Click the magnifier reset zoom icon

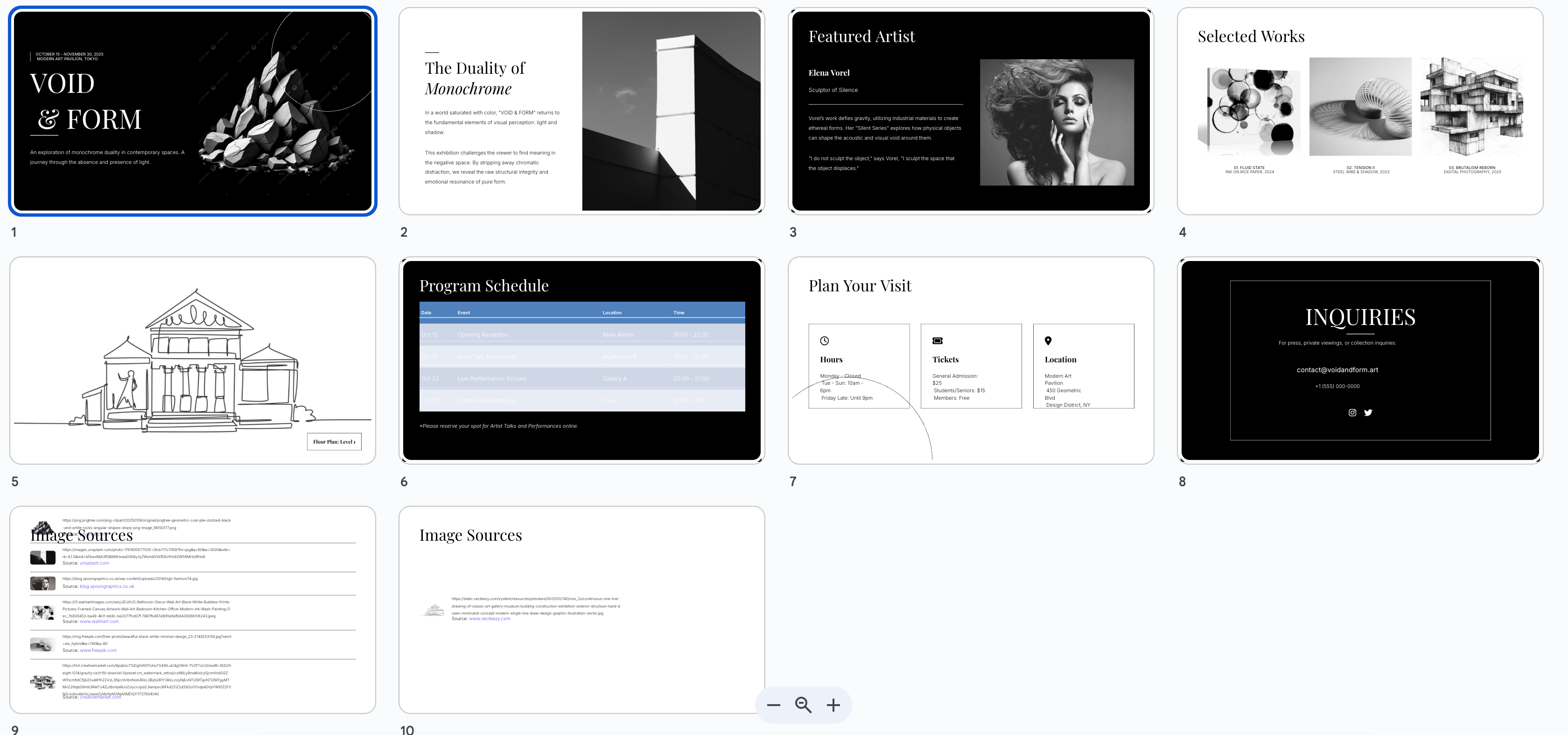click(804, 705)
